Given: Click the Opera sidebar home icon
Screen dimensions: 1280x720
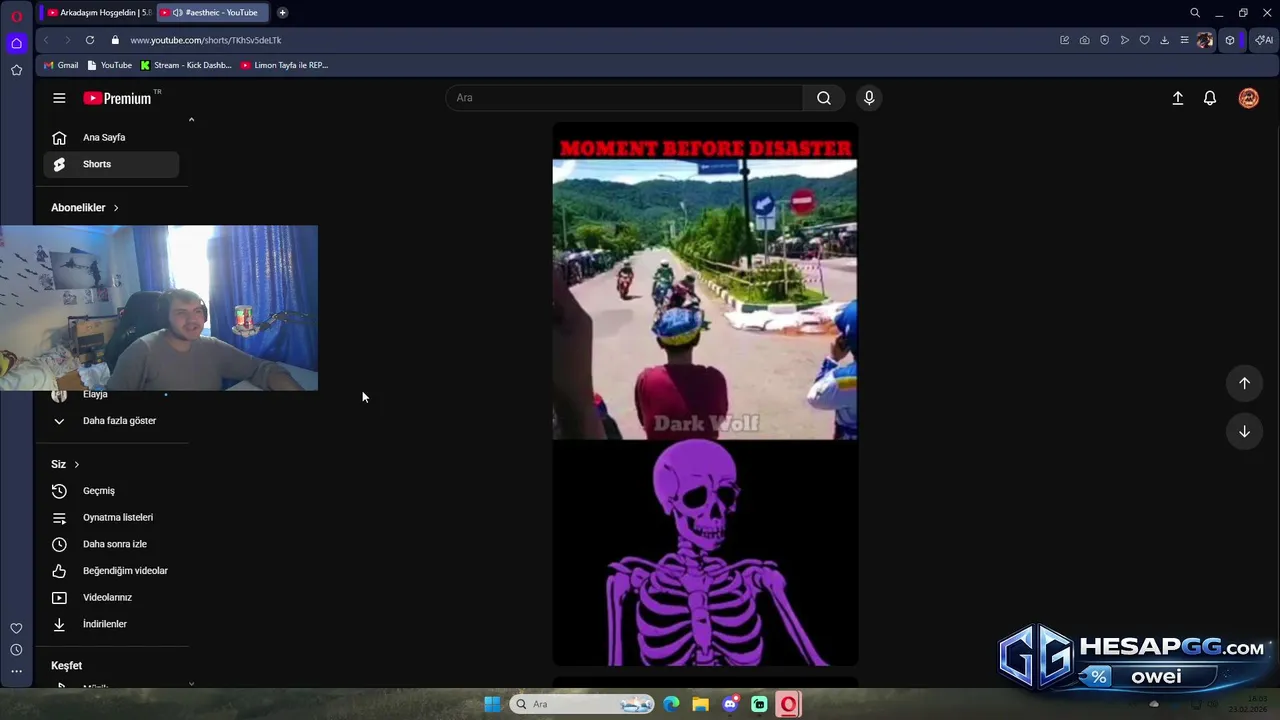Looking at the screenshot, I should [x=16, y=43].
